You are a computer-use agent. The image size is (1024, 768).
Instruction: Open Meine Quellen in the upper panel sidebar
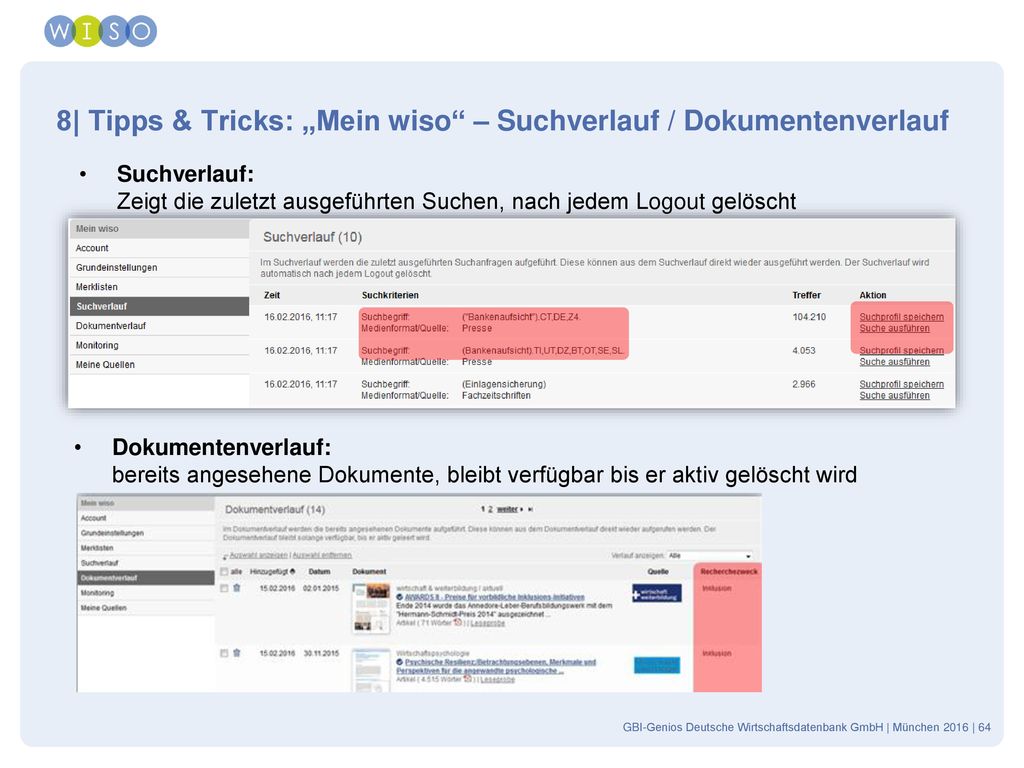[104, 365]
